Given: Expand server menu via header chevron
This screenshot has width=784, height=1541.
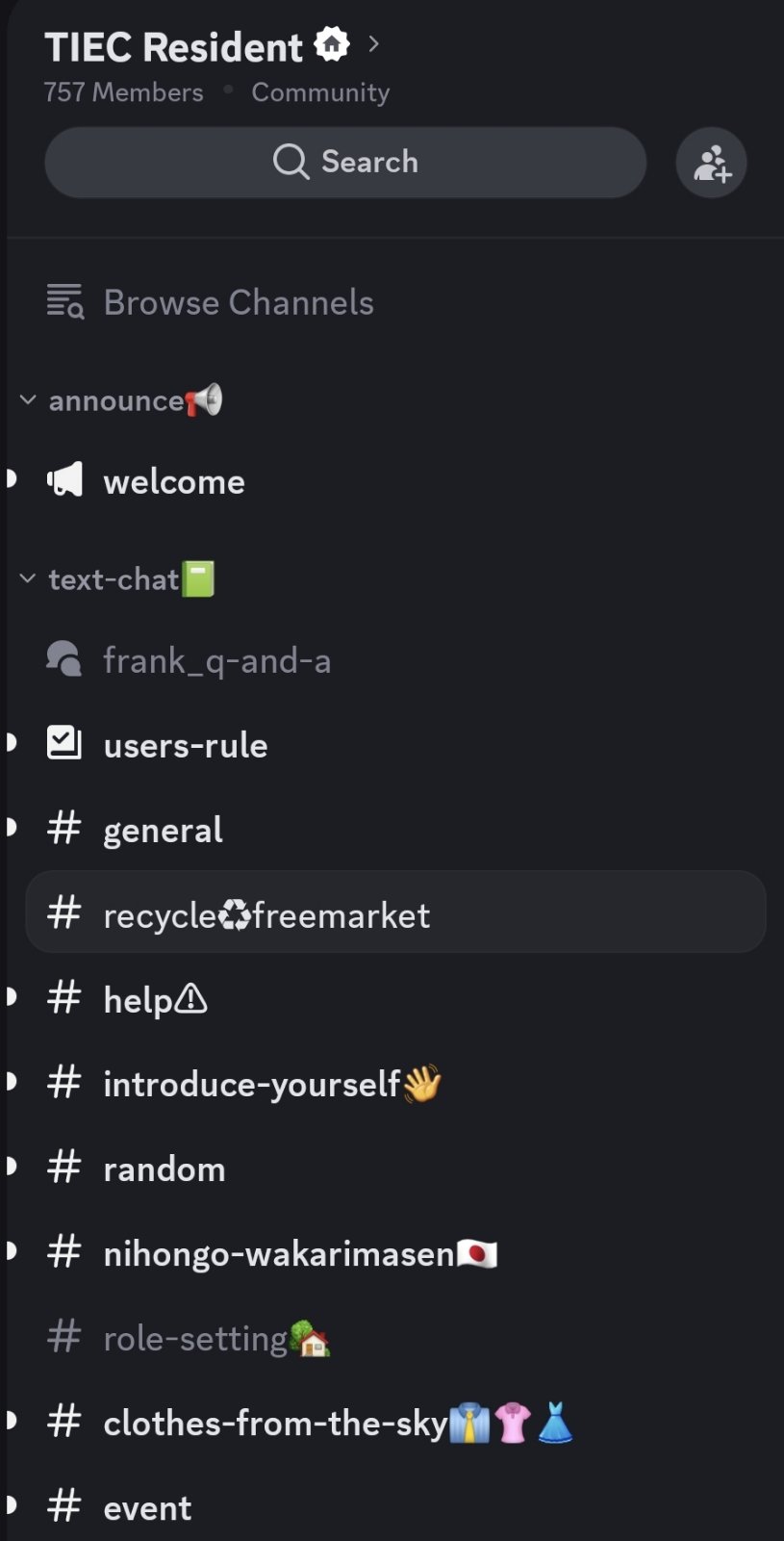Looking at the screenshot, I should [x=374, y=44].
